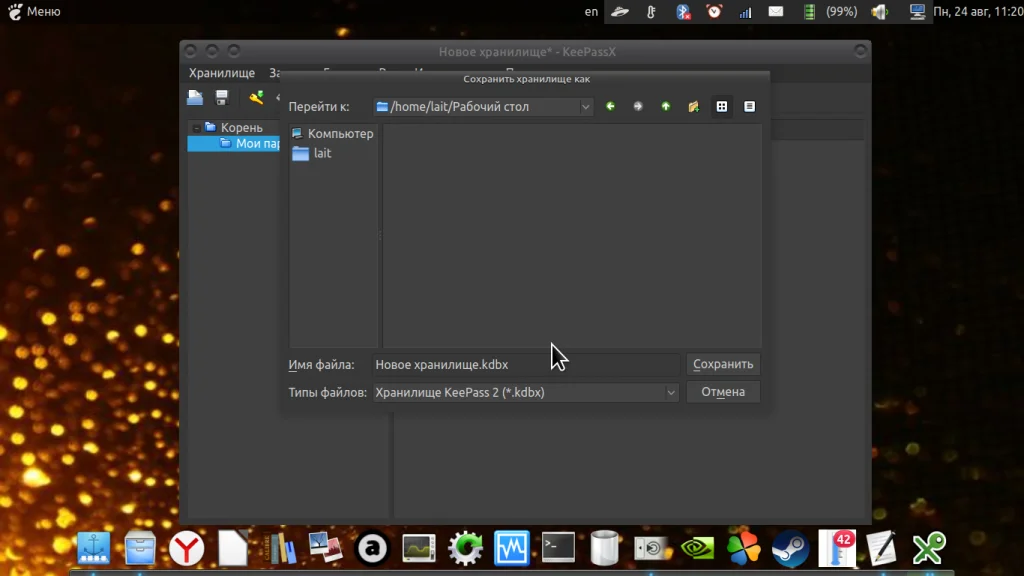Image resolution: width=1024 pixels, height=576 pixels.
Task: Select Компьютер in the places sidebar
Action: pyautogui.click(x=332, y=133)
